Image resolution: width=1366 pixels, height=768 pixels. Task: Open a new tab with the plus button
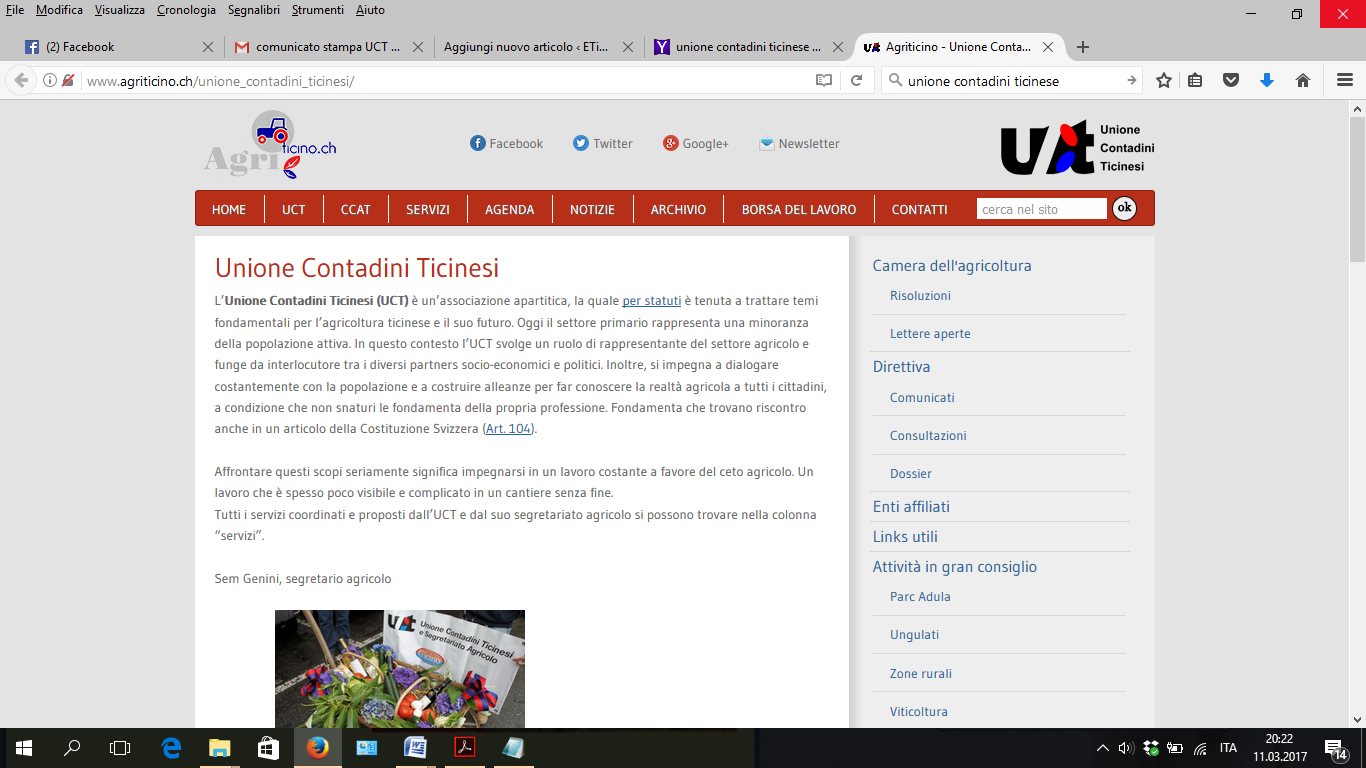(x=1083, y=47)
